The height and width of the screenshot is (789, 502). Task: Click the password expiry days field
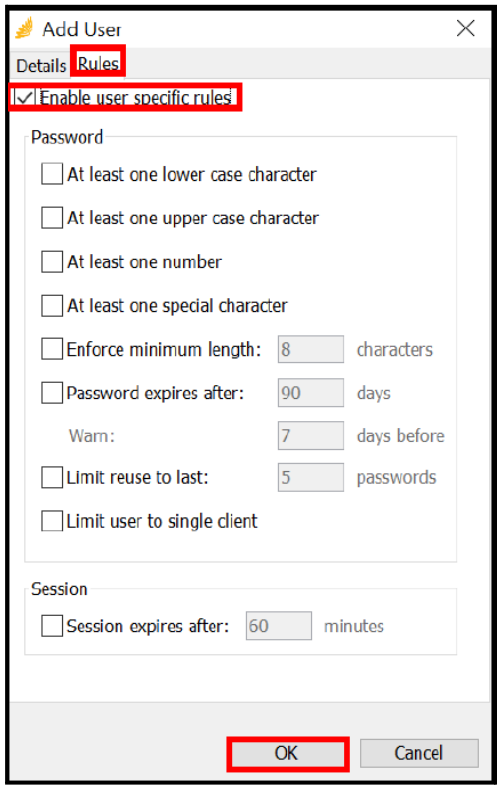pyautogui.click(x=310, y=392)
